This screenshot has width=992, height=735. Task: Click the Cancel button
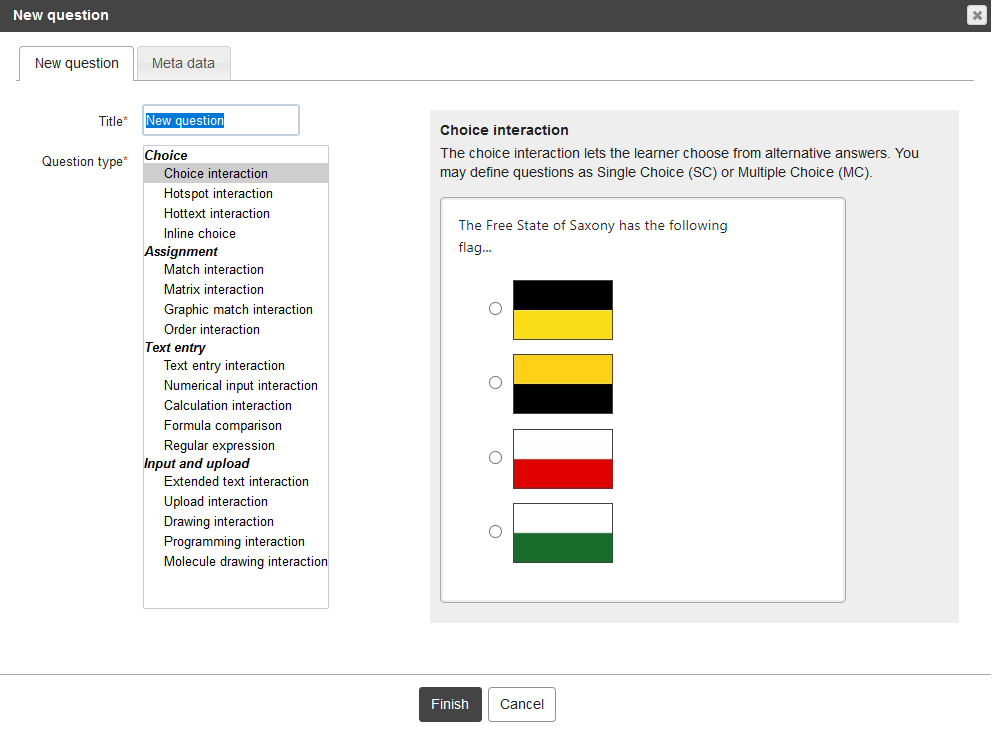pyautogui.click(x=521, y=704)
